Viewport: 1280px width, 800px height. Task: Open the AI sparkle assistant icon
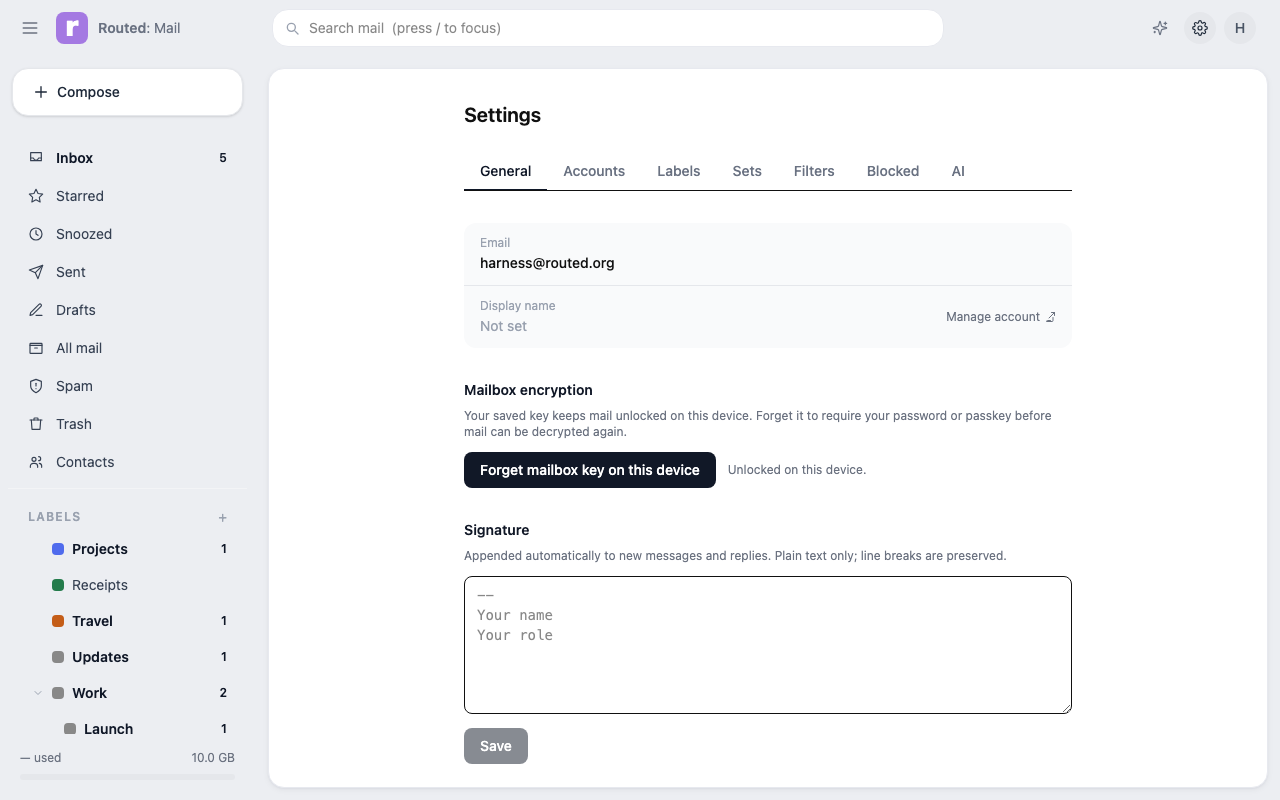pos(1160,28)
